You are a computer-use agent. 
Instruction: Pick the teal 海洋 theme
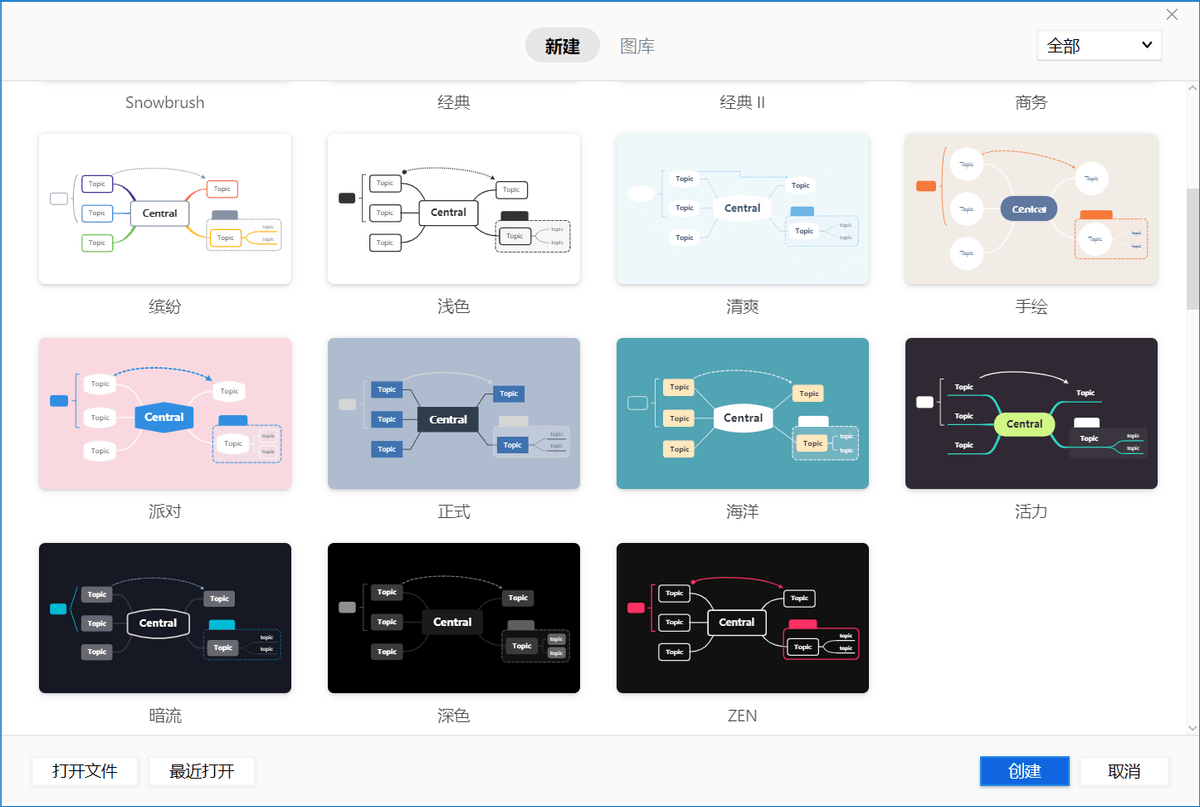pyautogui.click(x=742, y=413)
